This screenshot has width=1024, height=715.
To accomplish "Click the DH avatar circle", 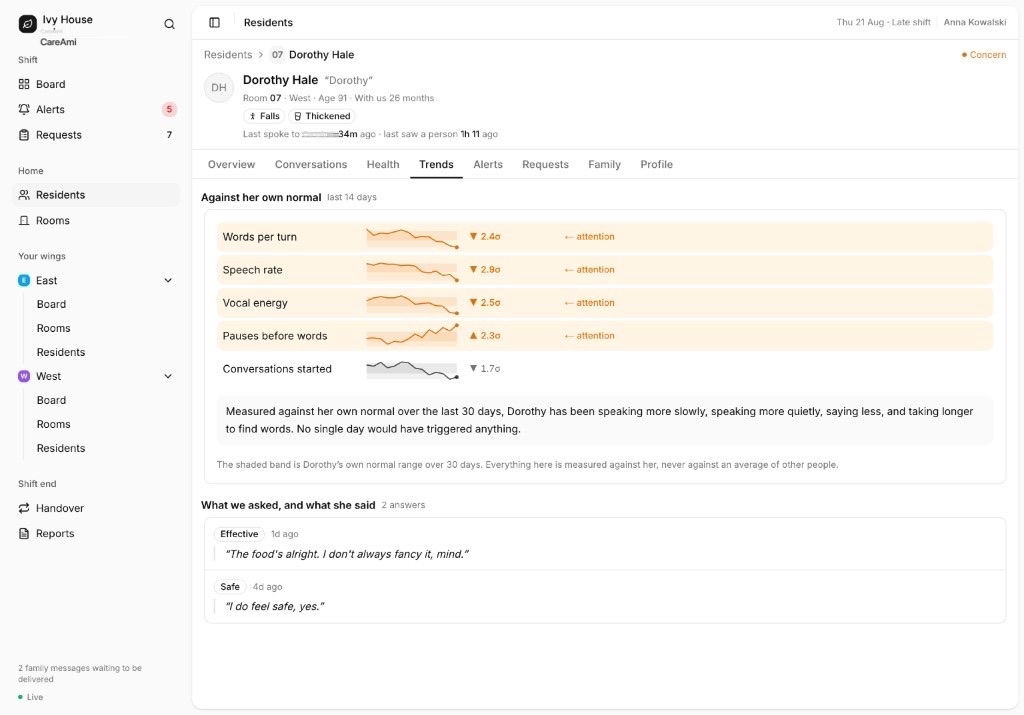I will 219,87.
